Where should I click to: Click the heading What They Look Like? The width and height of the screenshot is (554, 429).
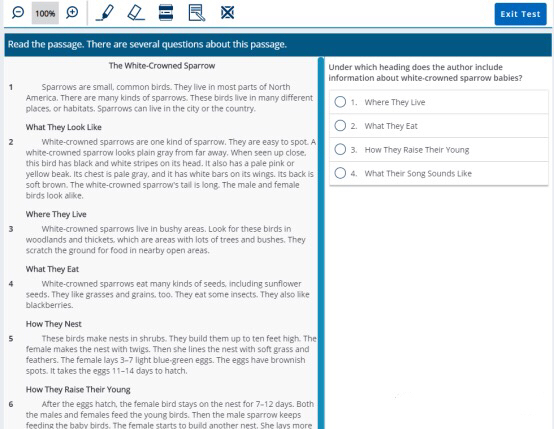tap(64, 127)
